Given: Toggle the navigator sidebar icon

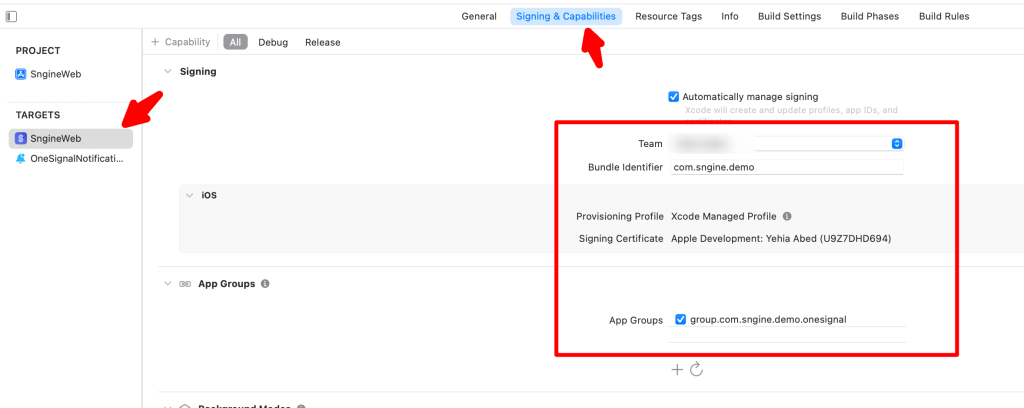Looking at the screenshot, I should tap(11, 16).
